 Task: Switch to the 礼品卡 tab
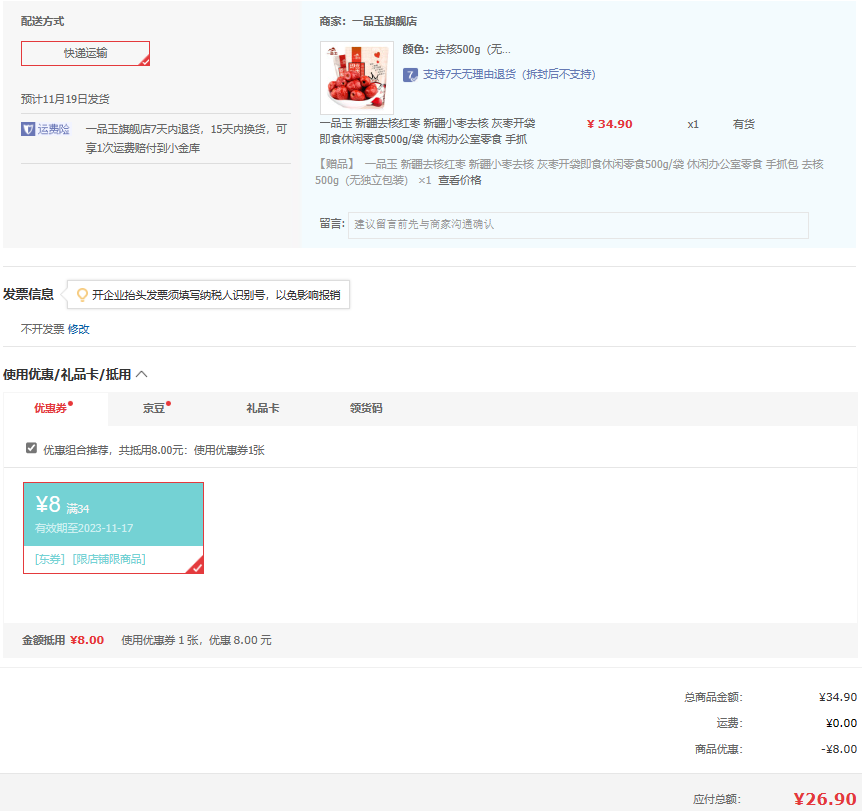click(263, 409)
